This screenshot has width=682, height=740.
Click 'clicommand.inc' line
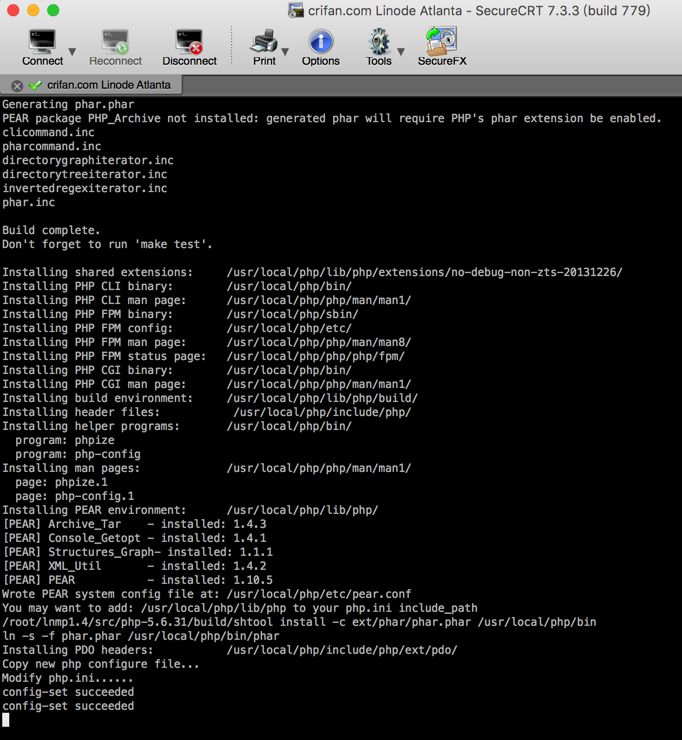48,132
